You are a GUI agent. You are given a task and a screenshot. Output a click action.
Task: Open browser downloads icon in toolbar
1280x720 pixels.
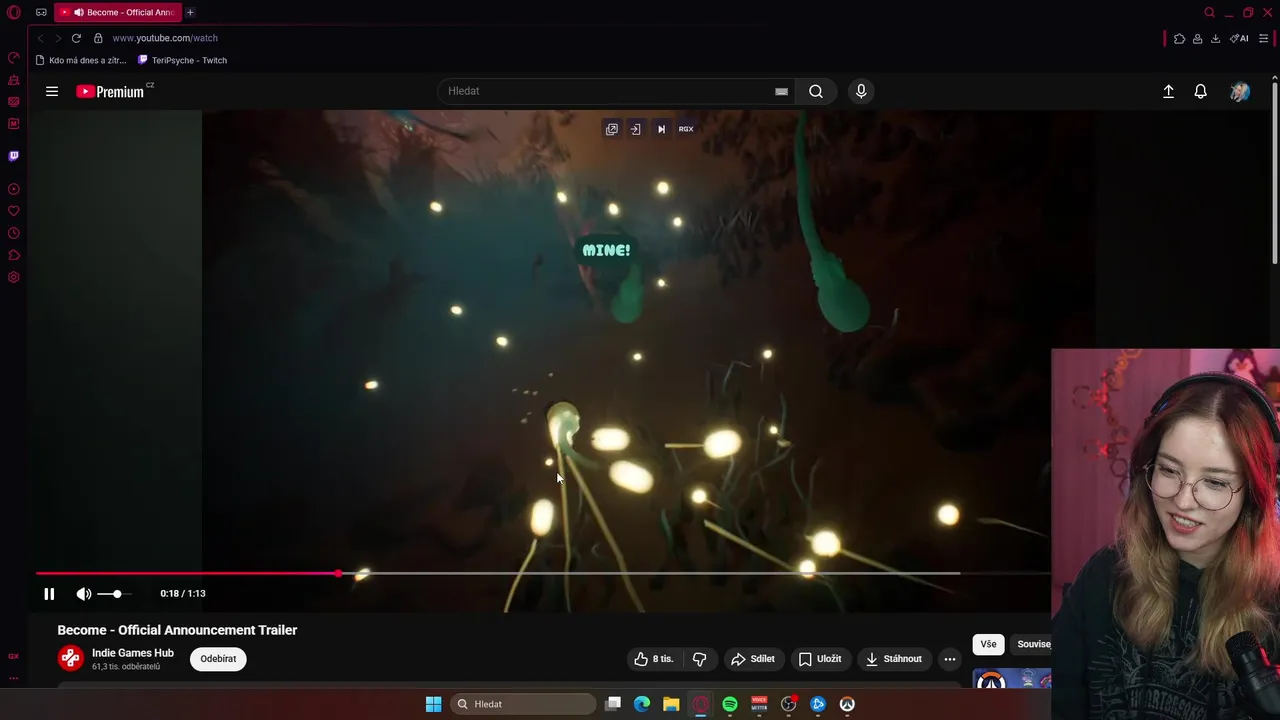tap(1215, 38)
